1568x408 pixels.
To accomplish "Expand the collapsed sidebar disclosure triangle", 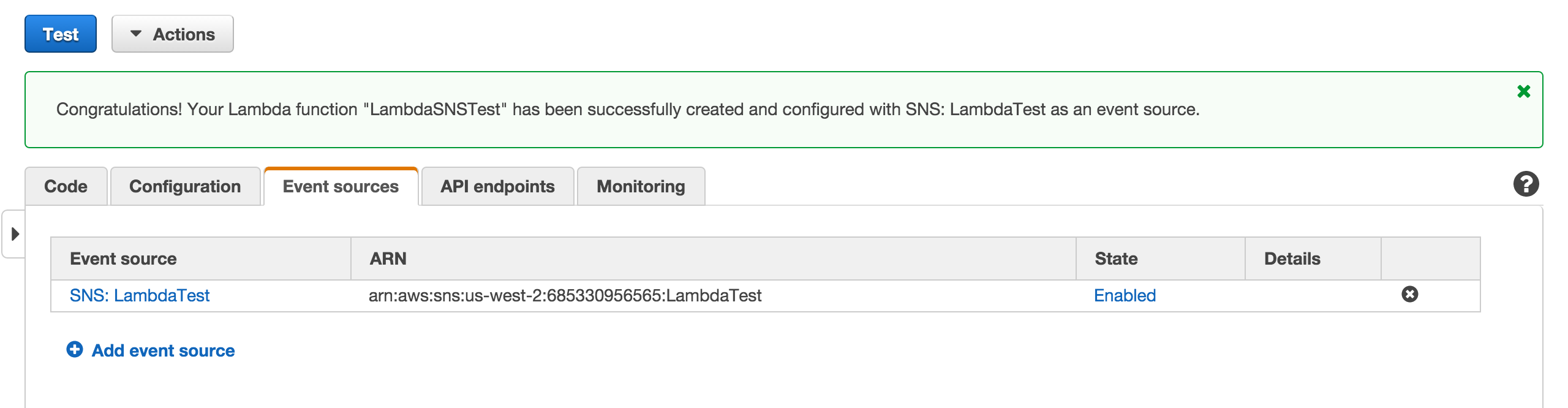I will [15, 234].
